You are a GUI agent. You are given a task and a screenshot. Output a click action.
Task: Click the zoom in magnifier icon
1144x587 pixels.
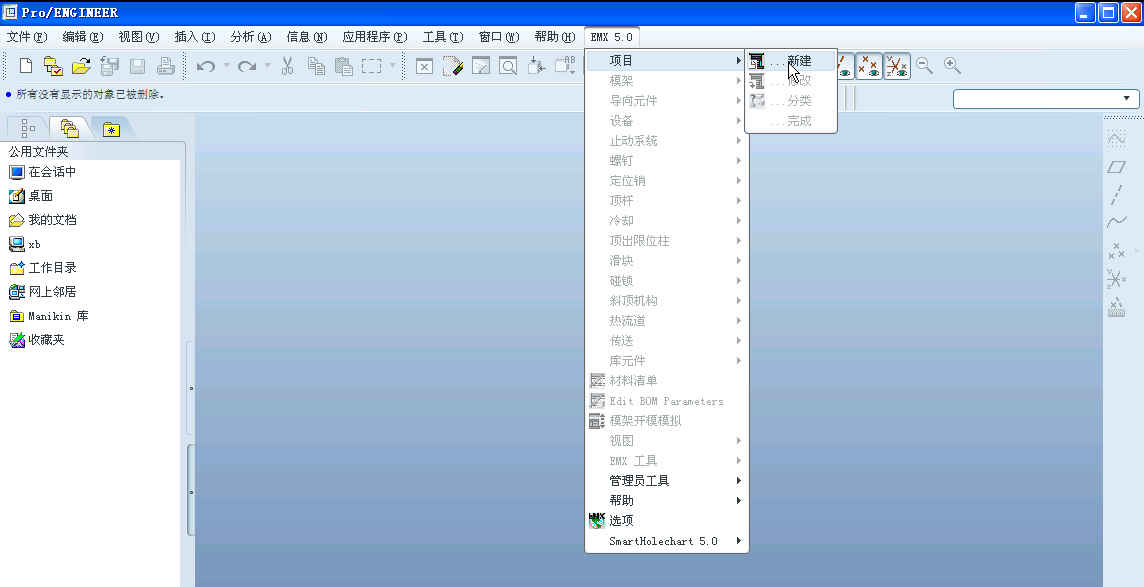tap(952, 66)
